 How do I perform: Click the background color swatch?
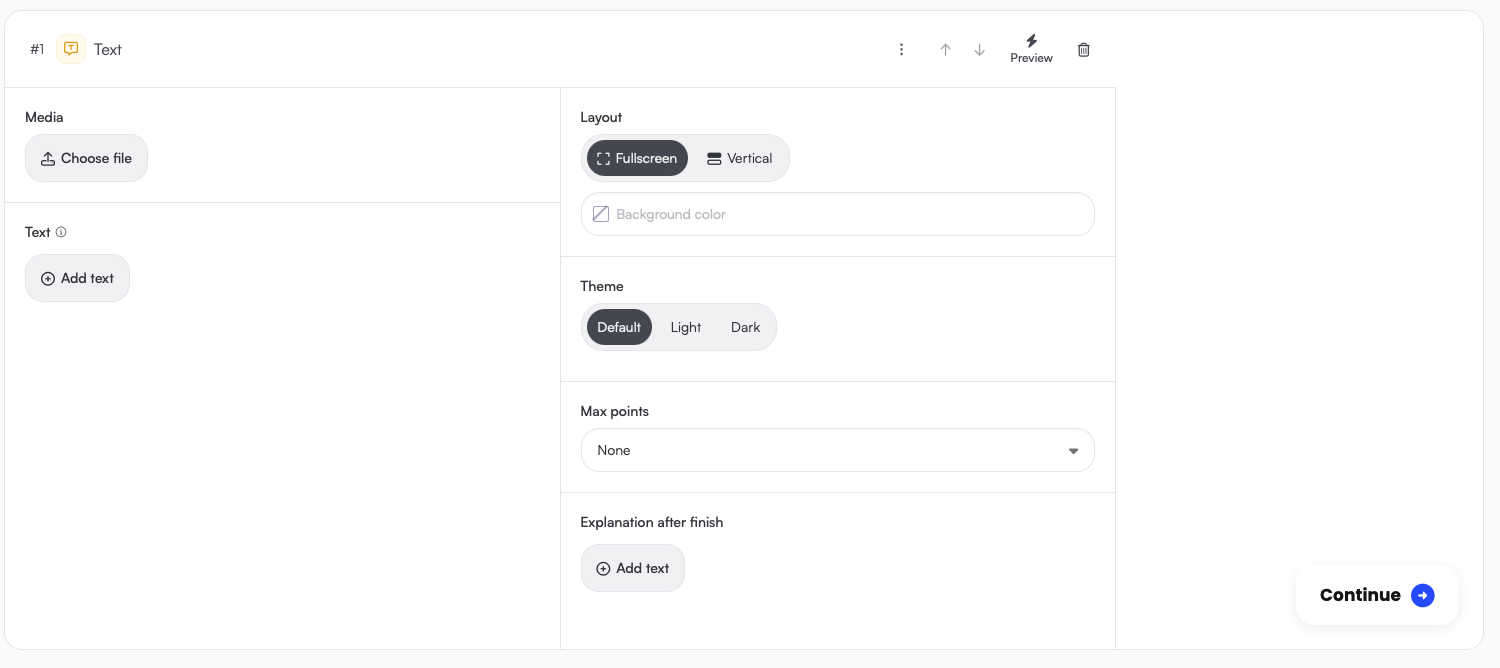pyautogui.click(x=601, y=214)
